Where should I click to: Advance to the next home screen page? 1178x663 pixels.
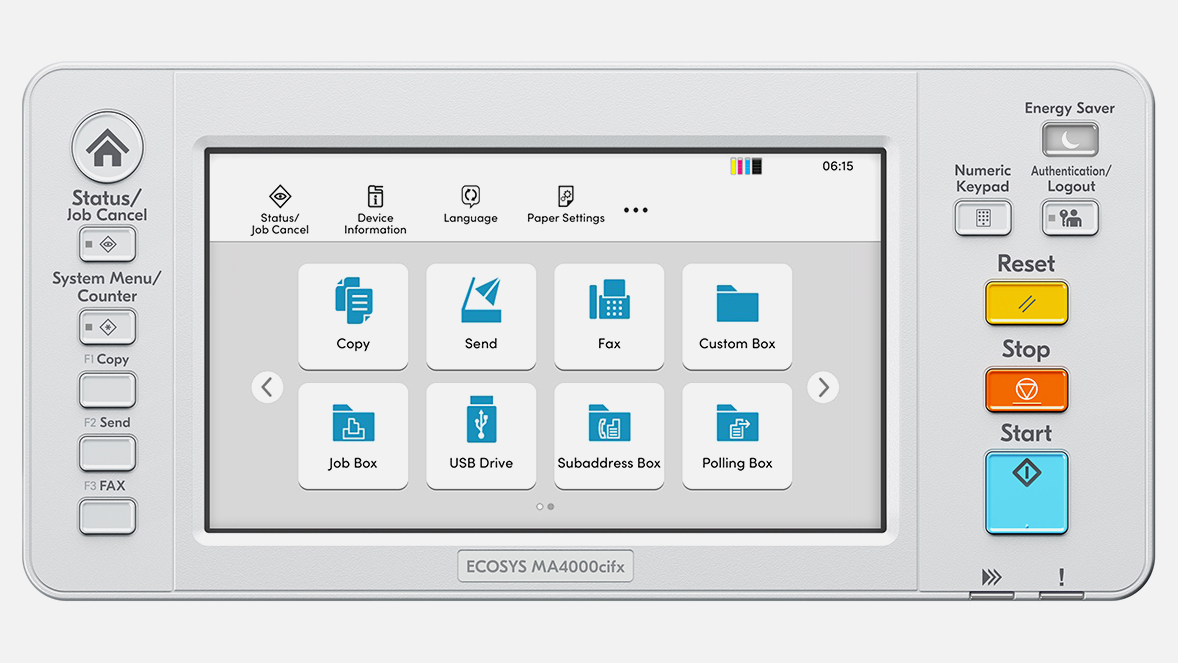822,386
